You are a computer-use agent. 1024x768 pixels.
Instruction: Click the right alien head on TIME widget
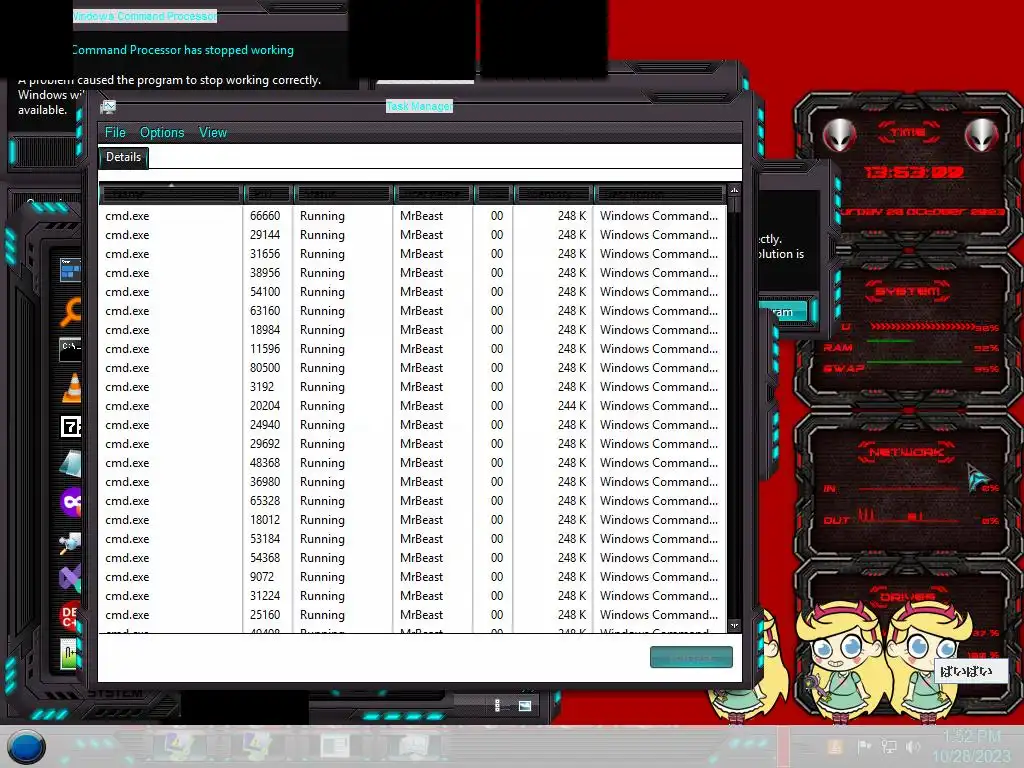(x=982, y=135)
